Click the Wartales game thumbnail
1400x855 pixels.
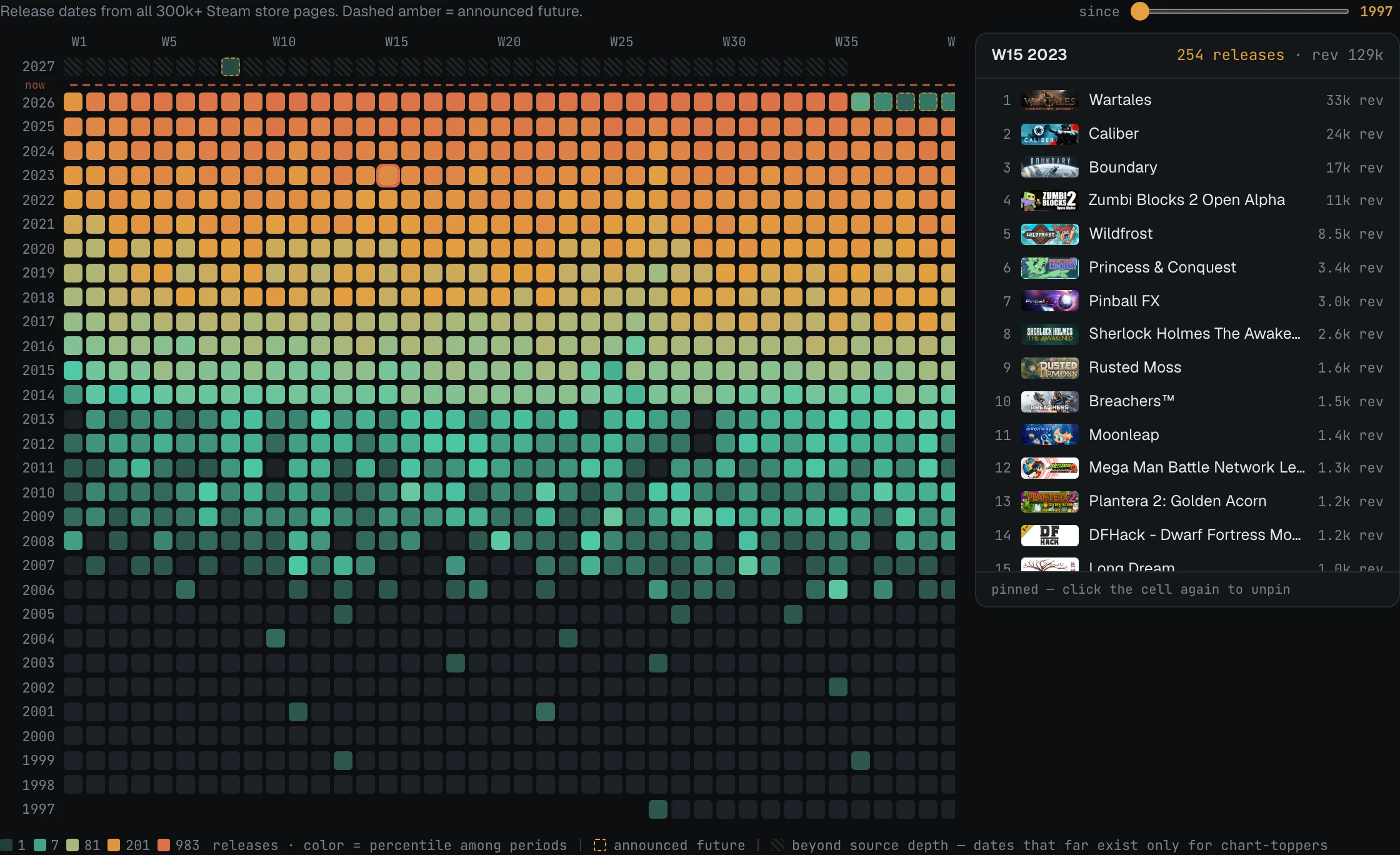(1049, 100)
